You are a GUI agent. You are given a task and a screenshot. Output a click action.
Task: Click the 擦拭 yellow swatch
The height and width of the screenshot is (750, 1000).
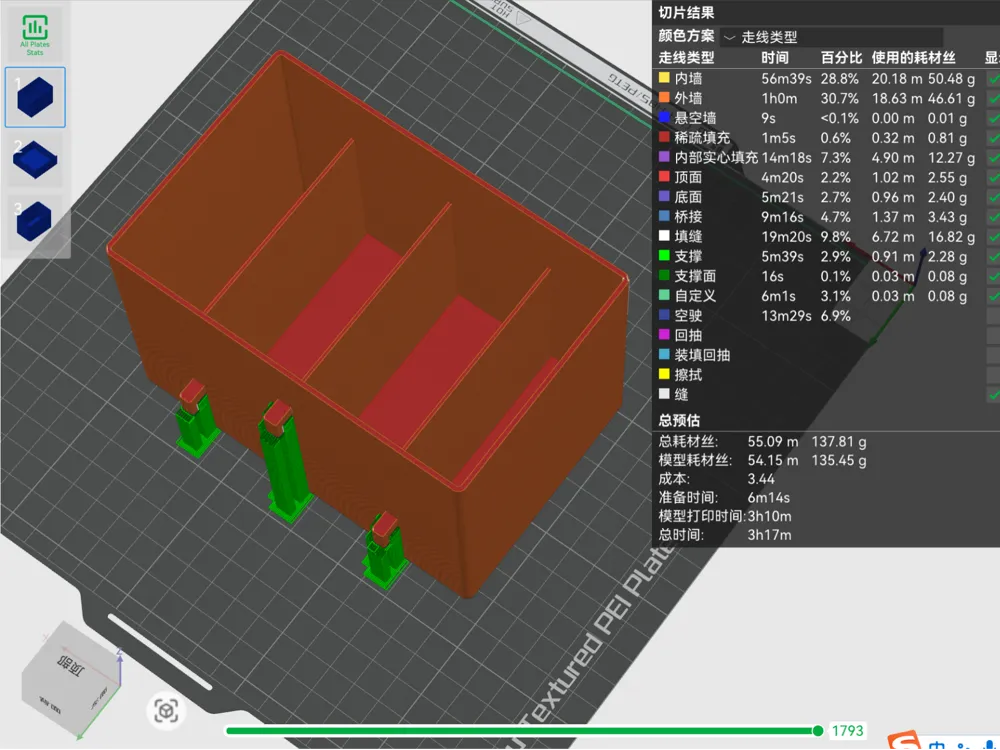point(664,374)
